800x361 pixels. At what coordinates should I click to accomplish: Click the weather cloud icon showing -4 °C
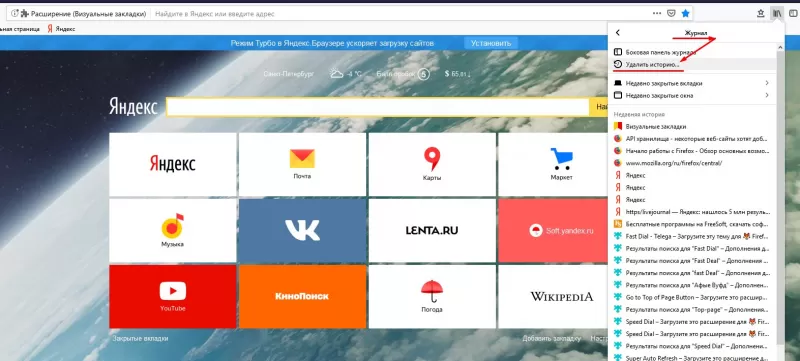point(336,73)
